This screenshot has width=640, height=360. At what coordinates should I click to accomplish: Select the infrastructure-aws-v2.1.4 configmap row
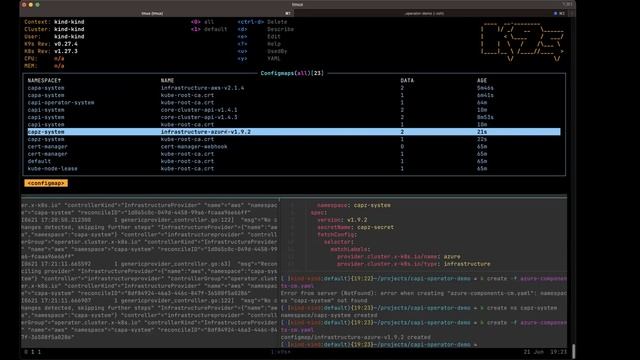click(294, 88)
